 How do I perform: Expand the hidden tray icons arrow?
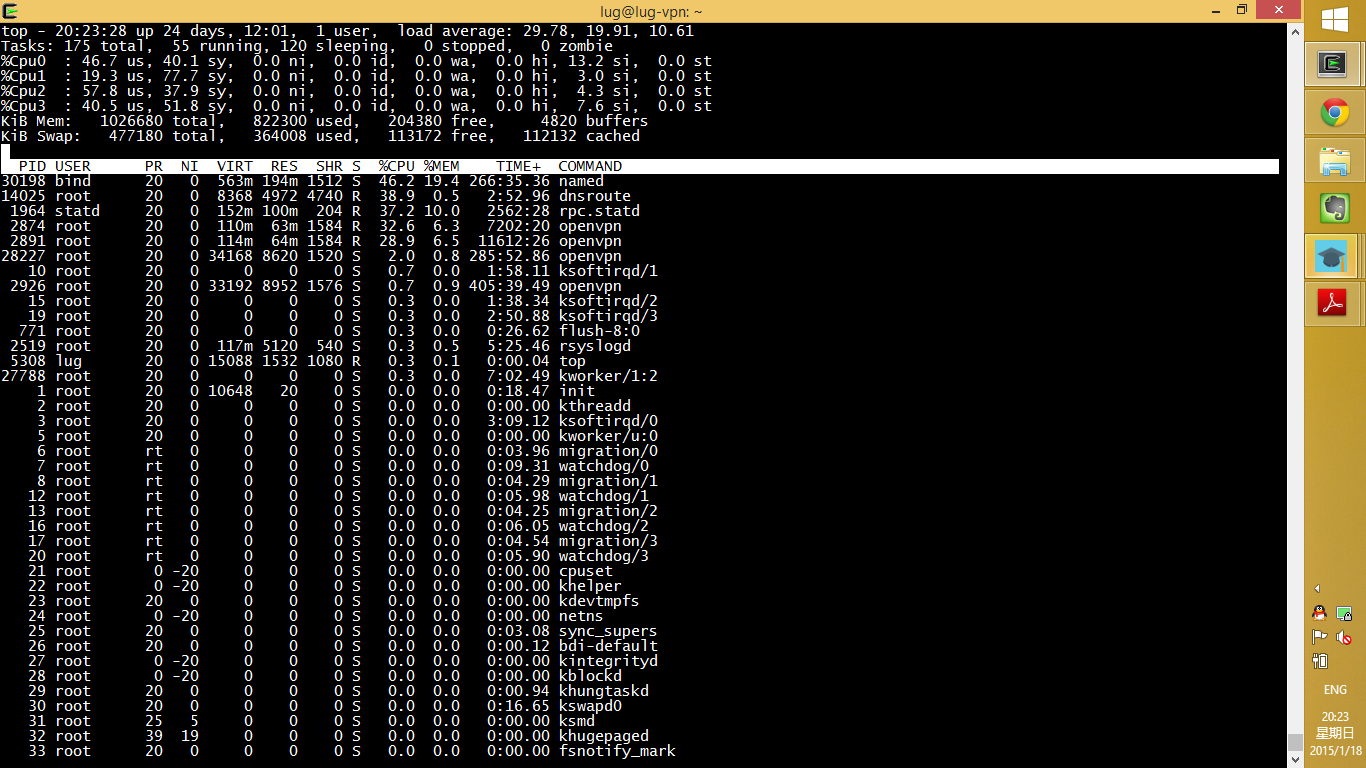click(1317, 589)
